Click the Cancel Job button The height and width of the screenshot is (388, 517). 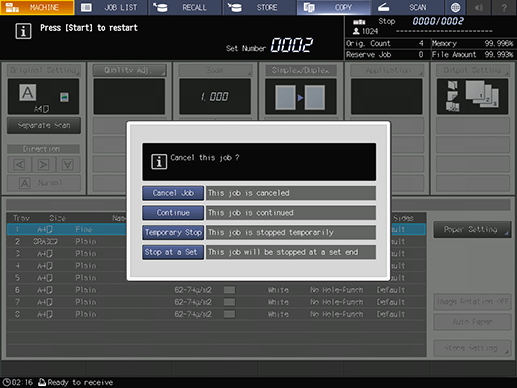pos(173,193)
